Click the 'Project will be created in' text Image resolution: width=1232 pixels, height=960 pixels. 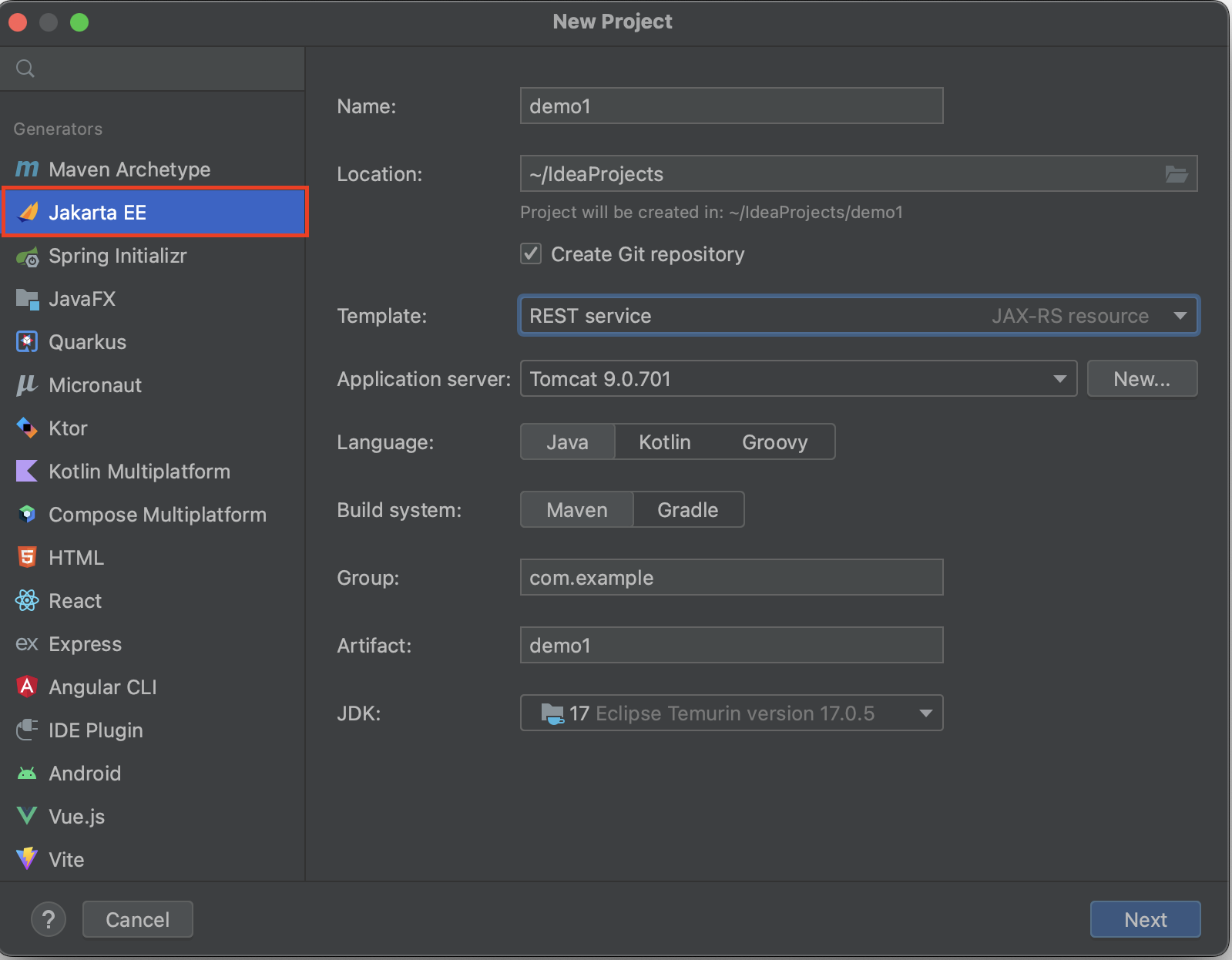[x=711, y=212]
